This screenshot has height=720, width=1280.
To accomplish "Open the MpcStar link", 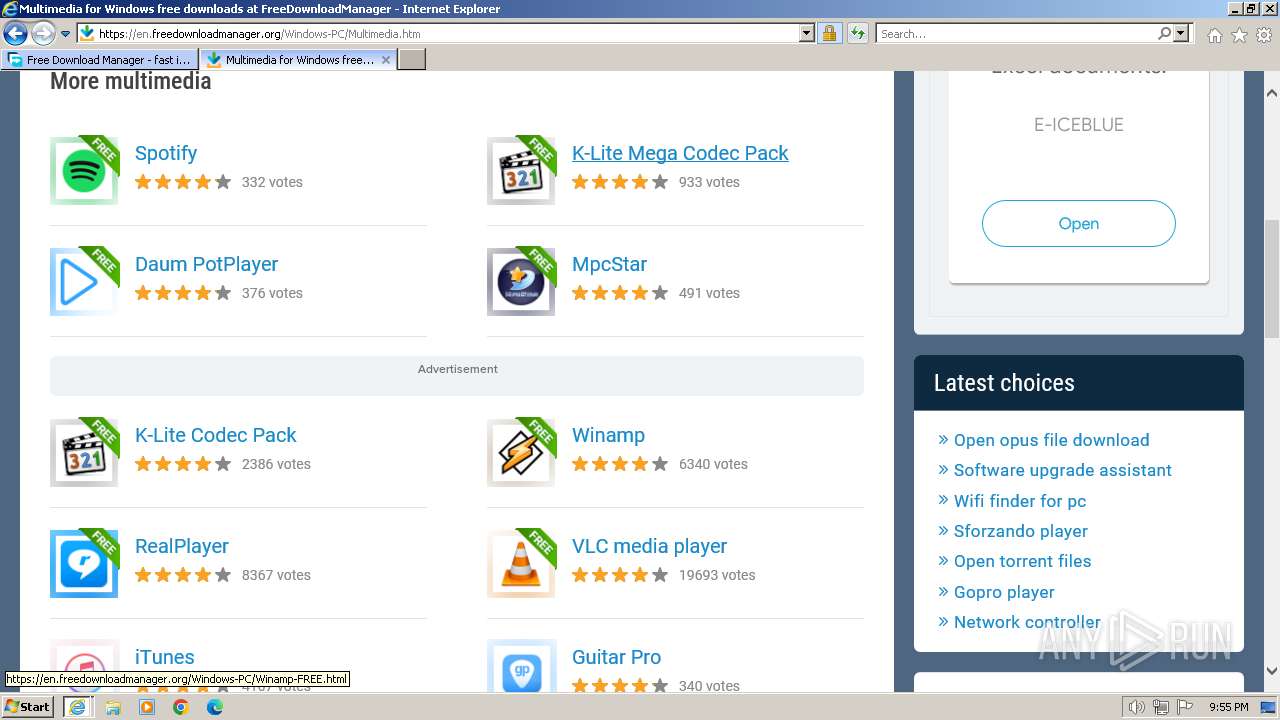I will (609, 264).
